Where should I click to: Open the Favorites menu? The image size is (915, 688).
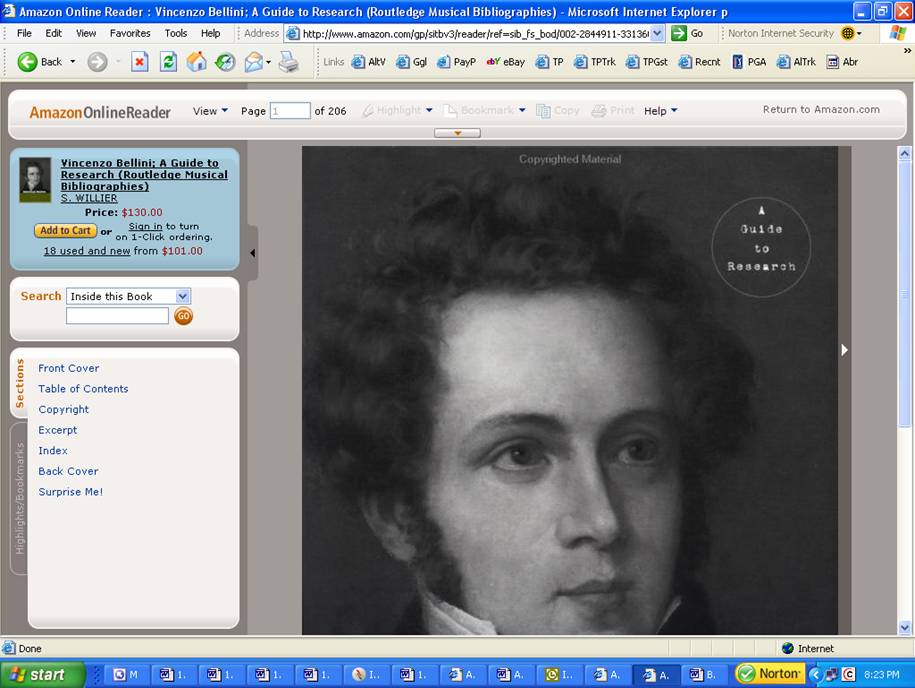click(130, 33)
